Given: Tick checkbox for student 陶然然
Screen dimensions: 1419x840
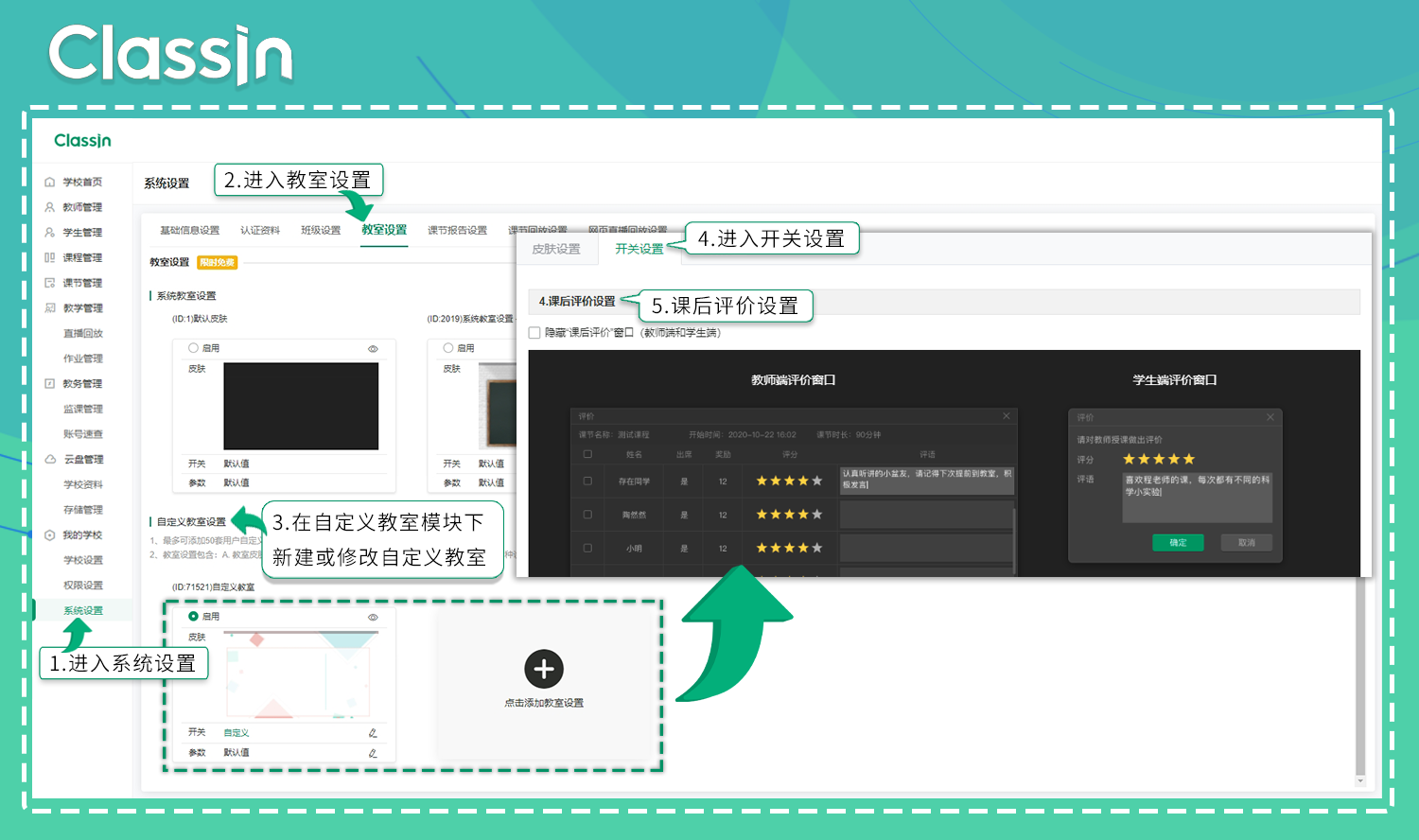Looking at the screenshot, I should click(587, 515).
